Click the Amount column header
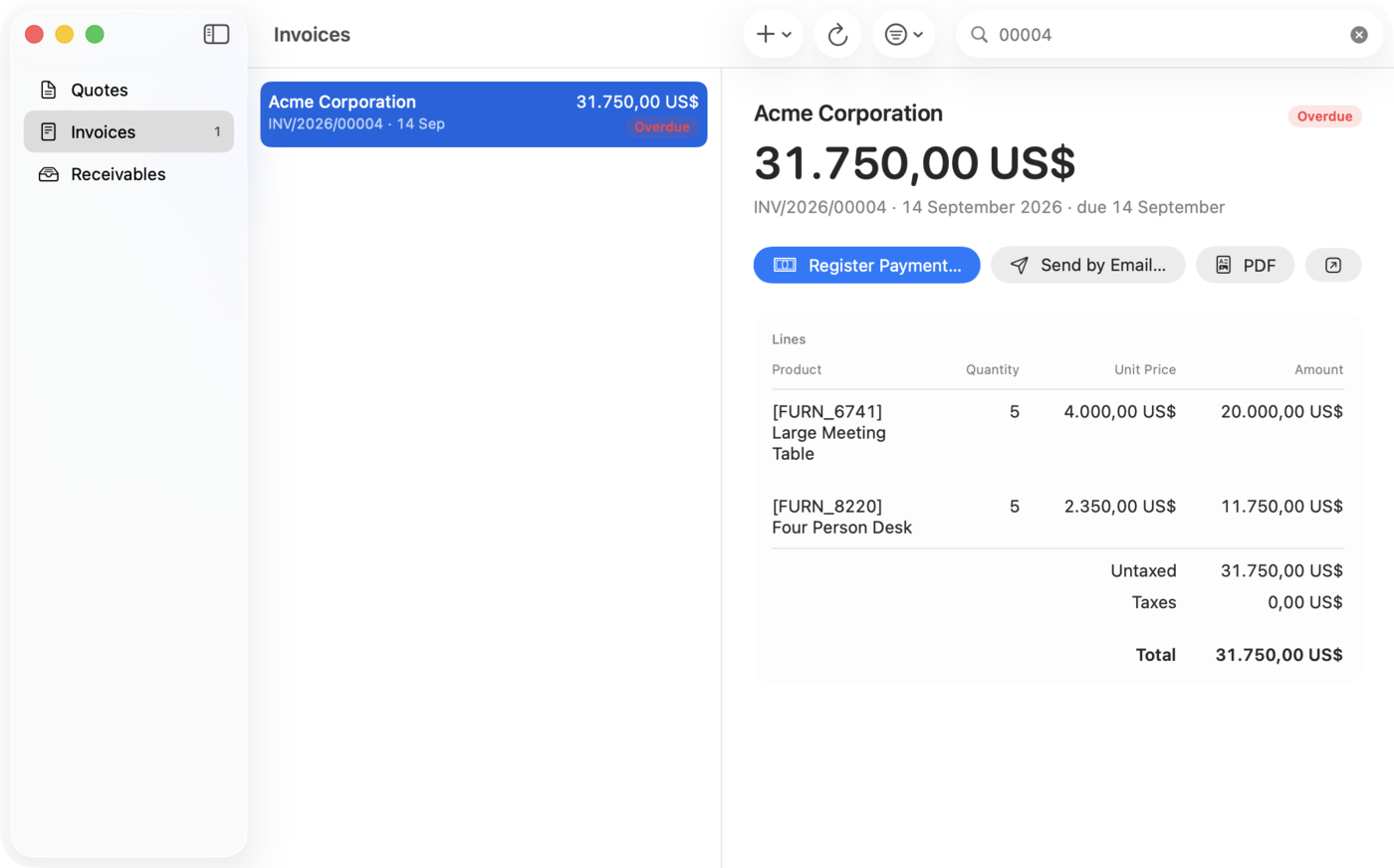This screenshot has height=868, width=1394. tap(1318, 369)
